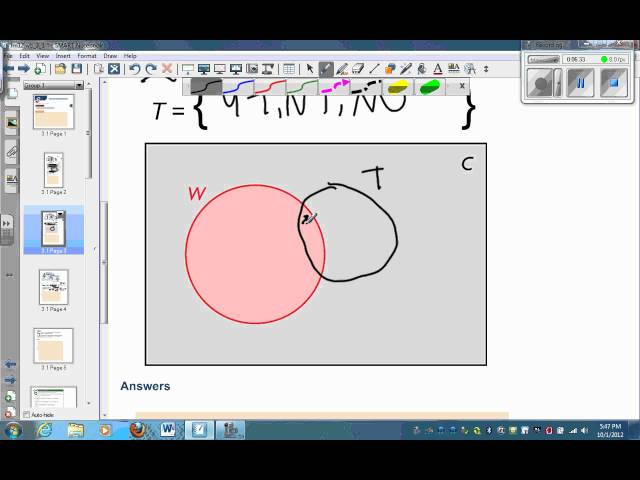Viewport: 640px width, 480px height.
Task: Open a file with the folder icon
Action: coord(60,69)
